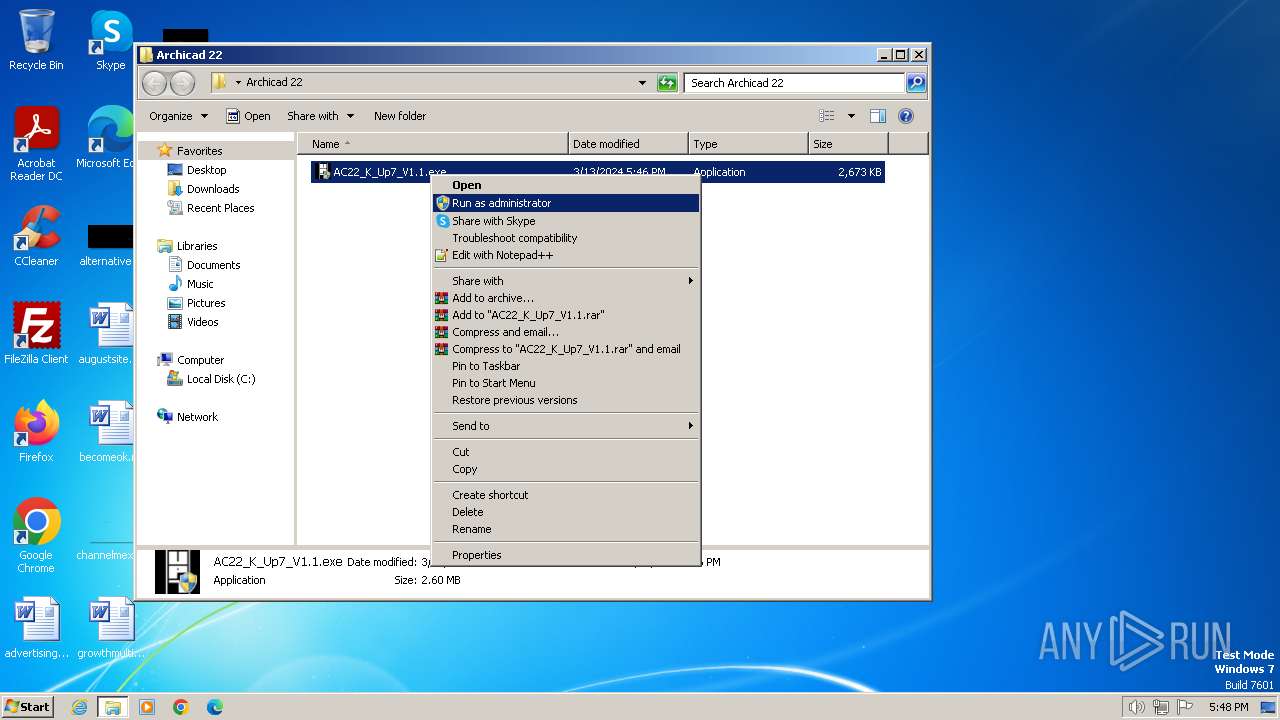1280x720 pixels.
Task: Open the growthmulti Word document icon
Action: click(110, 628)
